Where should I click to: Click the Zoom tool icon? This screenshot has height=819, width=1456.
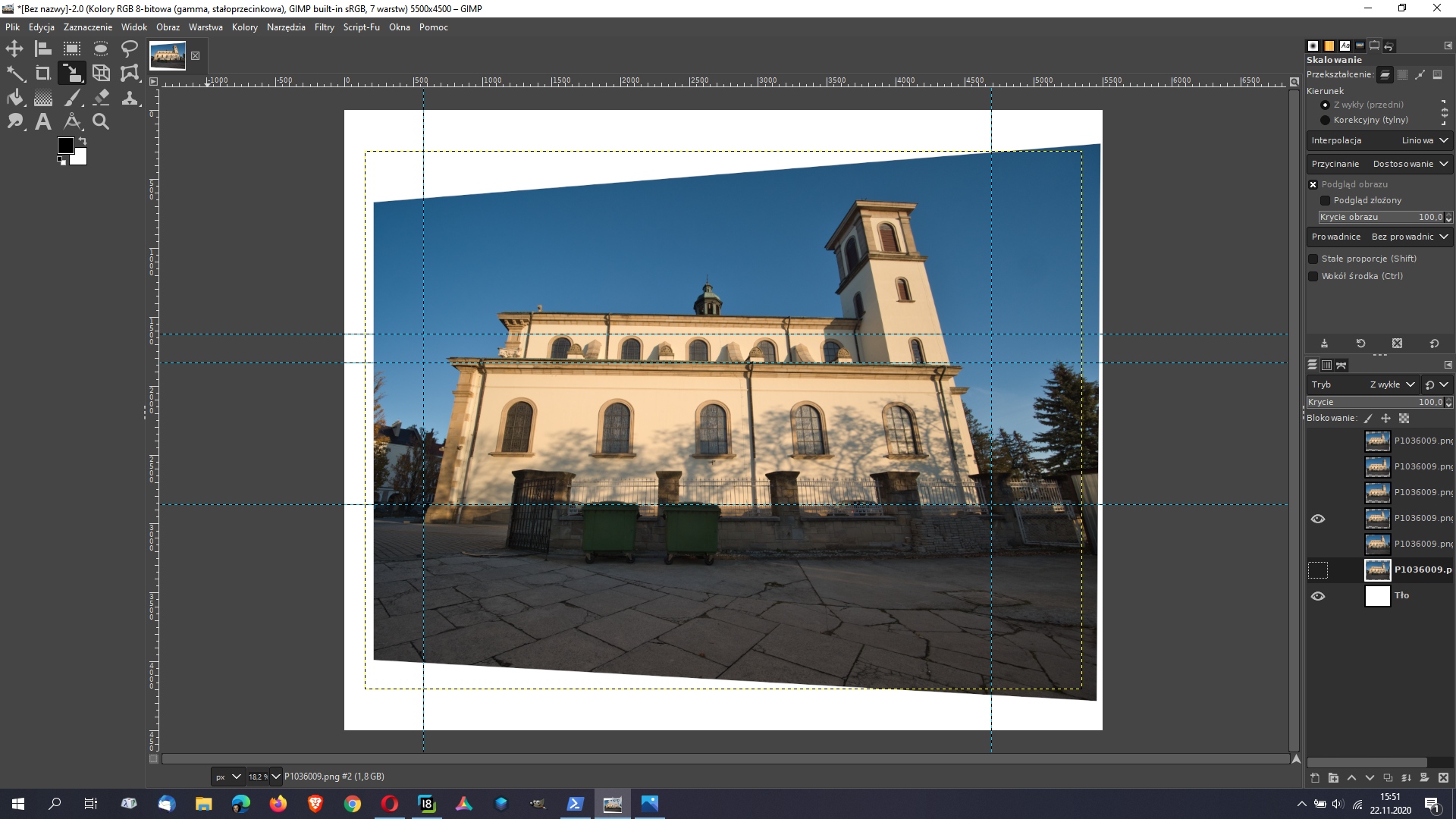[x=100, y=122]
